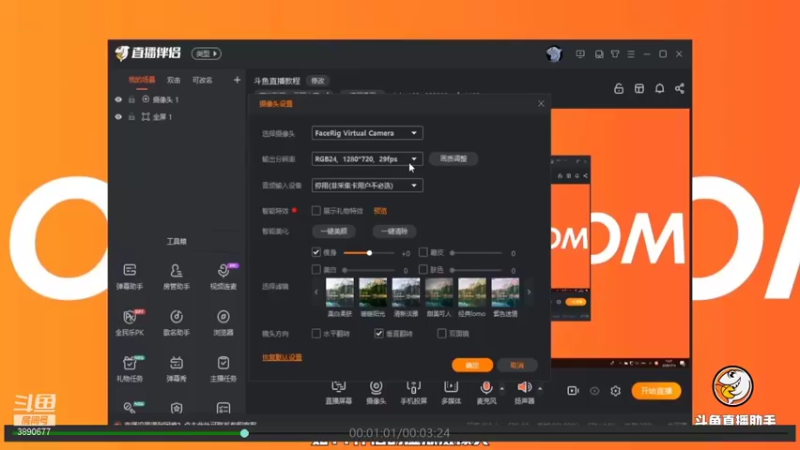Click the lock icon on 摄像头 1 layer

[132, 99]
